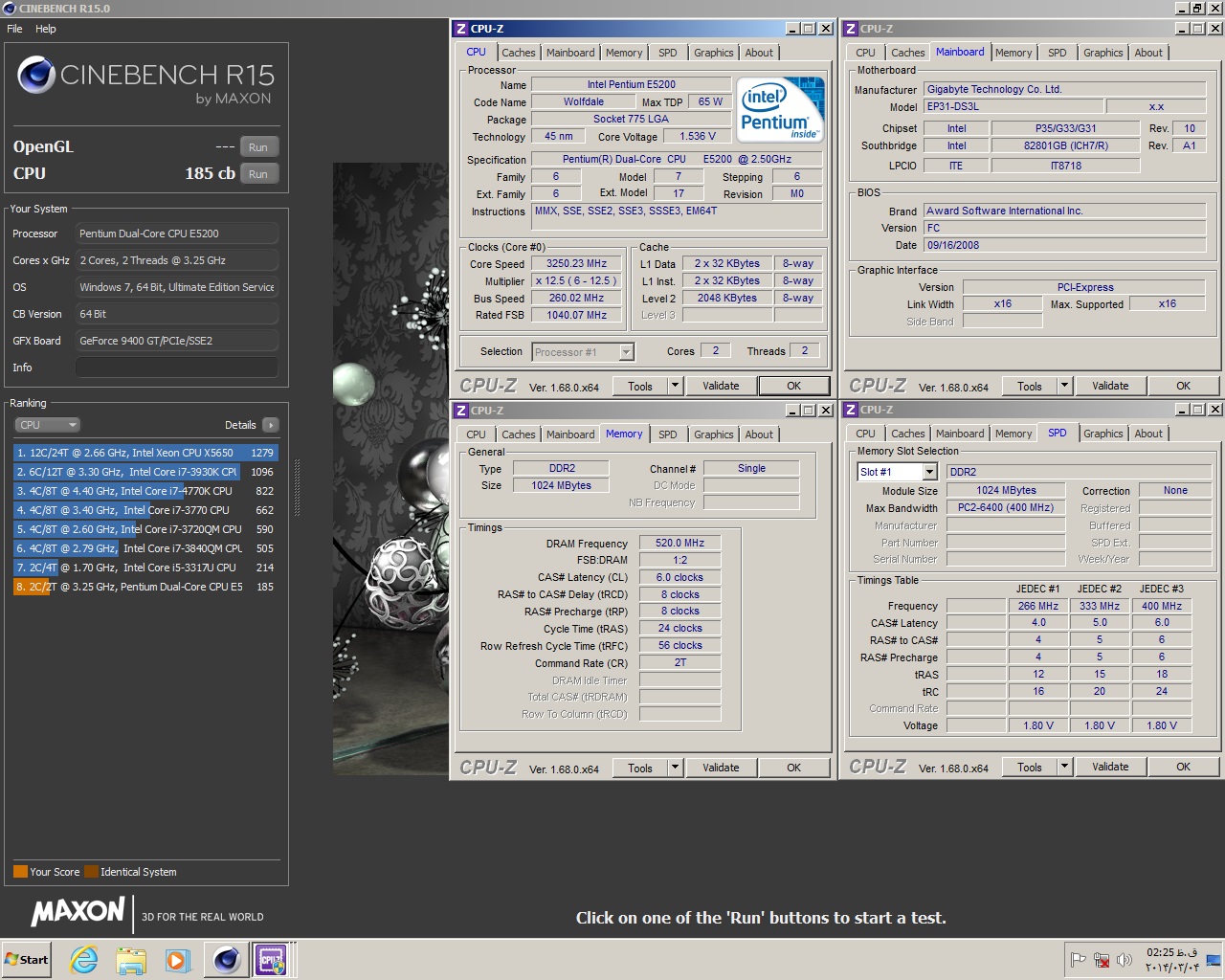Switch to the Cinebench taskbar icon
1225x980 pixels.
click(227, 959)
